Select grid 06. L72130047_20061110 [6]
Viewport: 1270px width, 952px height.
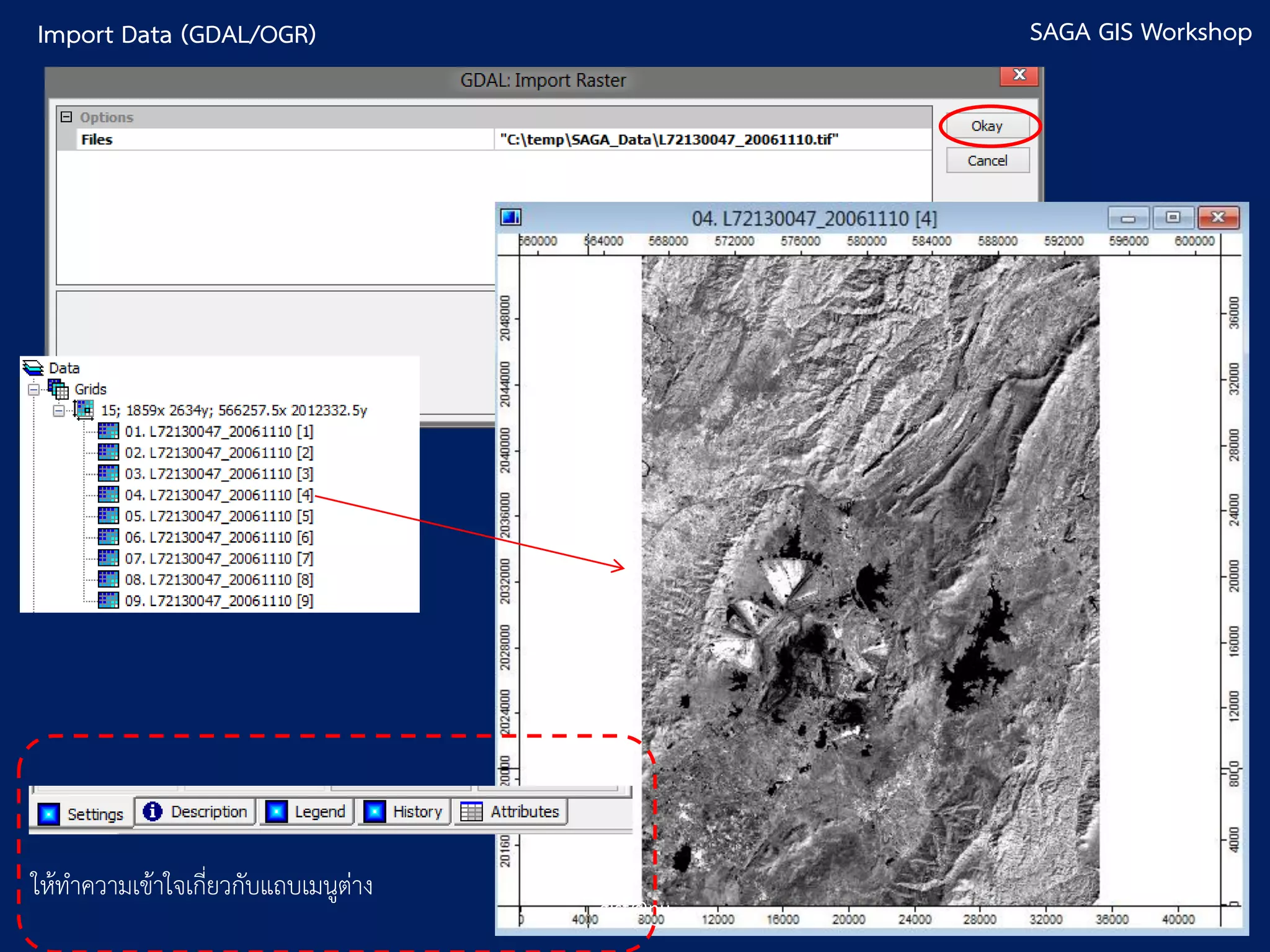tap(219, 537)
